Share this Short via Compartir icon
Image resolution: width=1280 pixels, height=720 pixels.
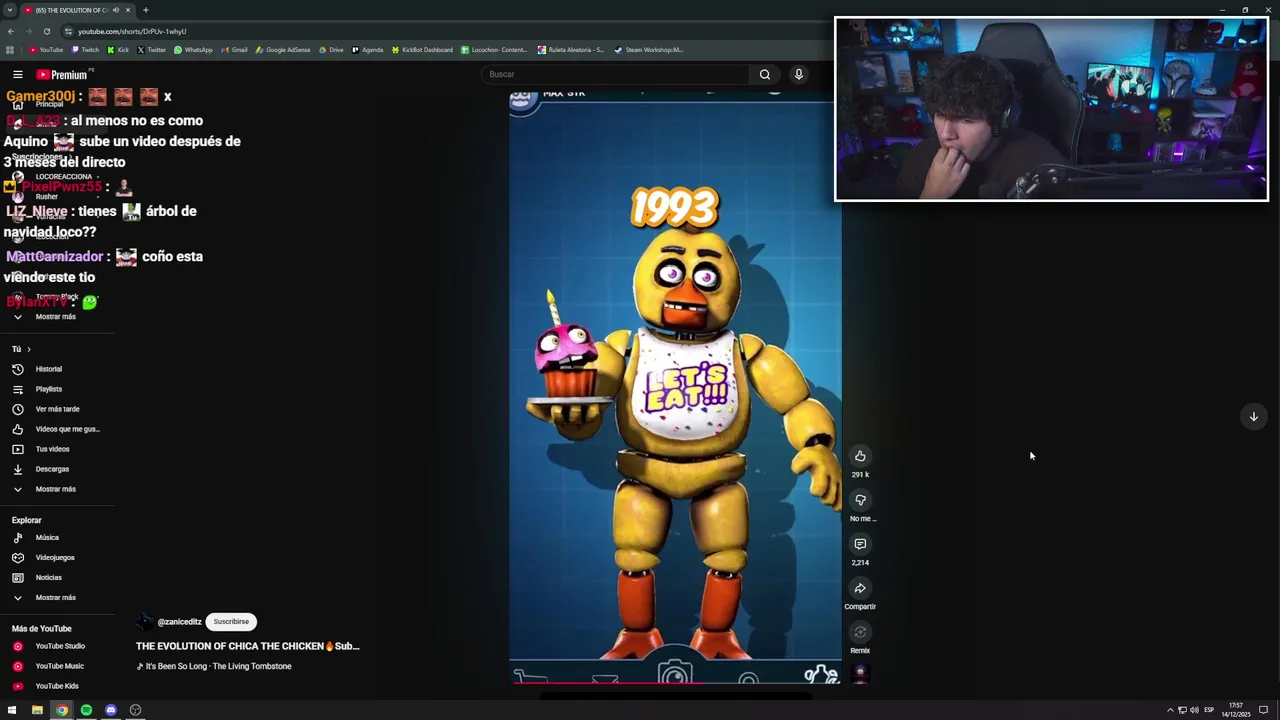860,588
